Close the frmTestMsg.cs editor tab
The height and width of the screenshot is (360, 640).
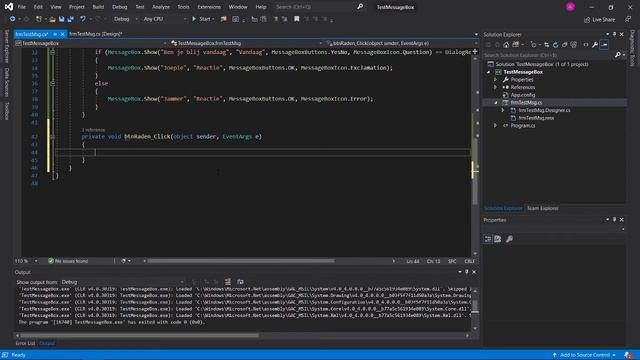[x=62, y=34]
